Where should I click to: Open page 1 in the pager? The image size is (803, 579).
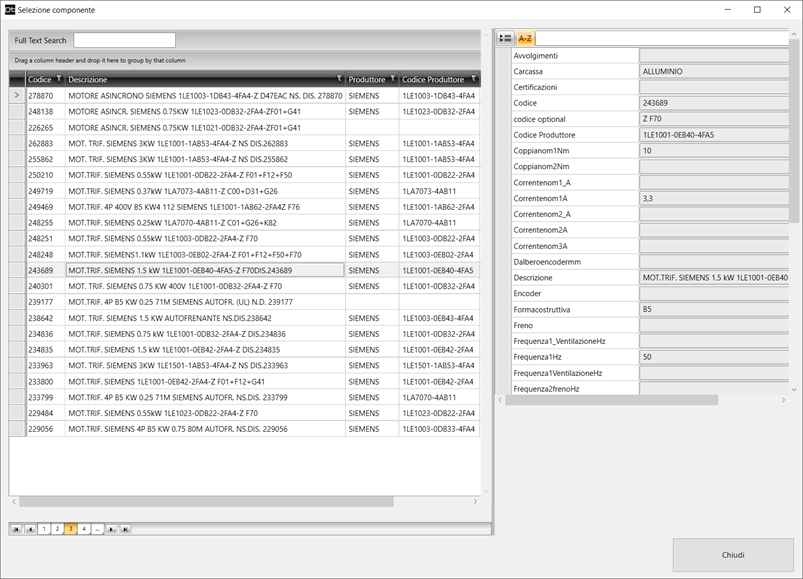click(44, 529)
